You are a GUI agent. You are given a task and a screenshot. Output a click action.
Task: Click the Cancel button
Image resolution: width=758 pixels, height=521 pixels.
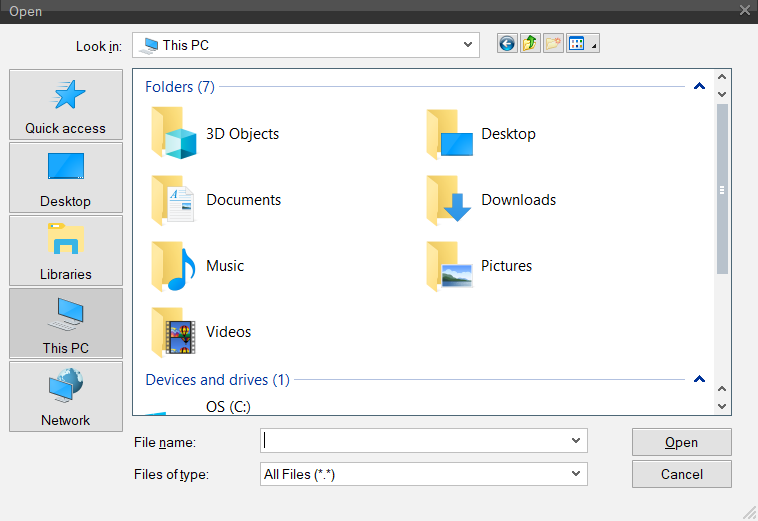tap(681, 474)
